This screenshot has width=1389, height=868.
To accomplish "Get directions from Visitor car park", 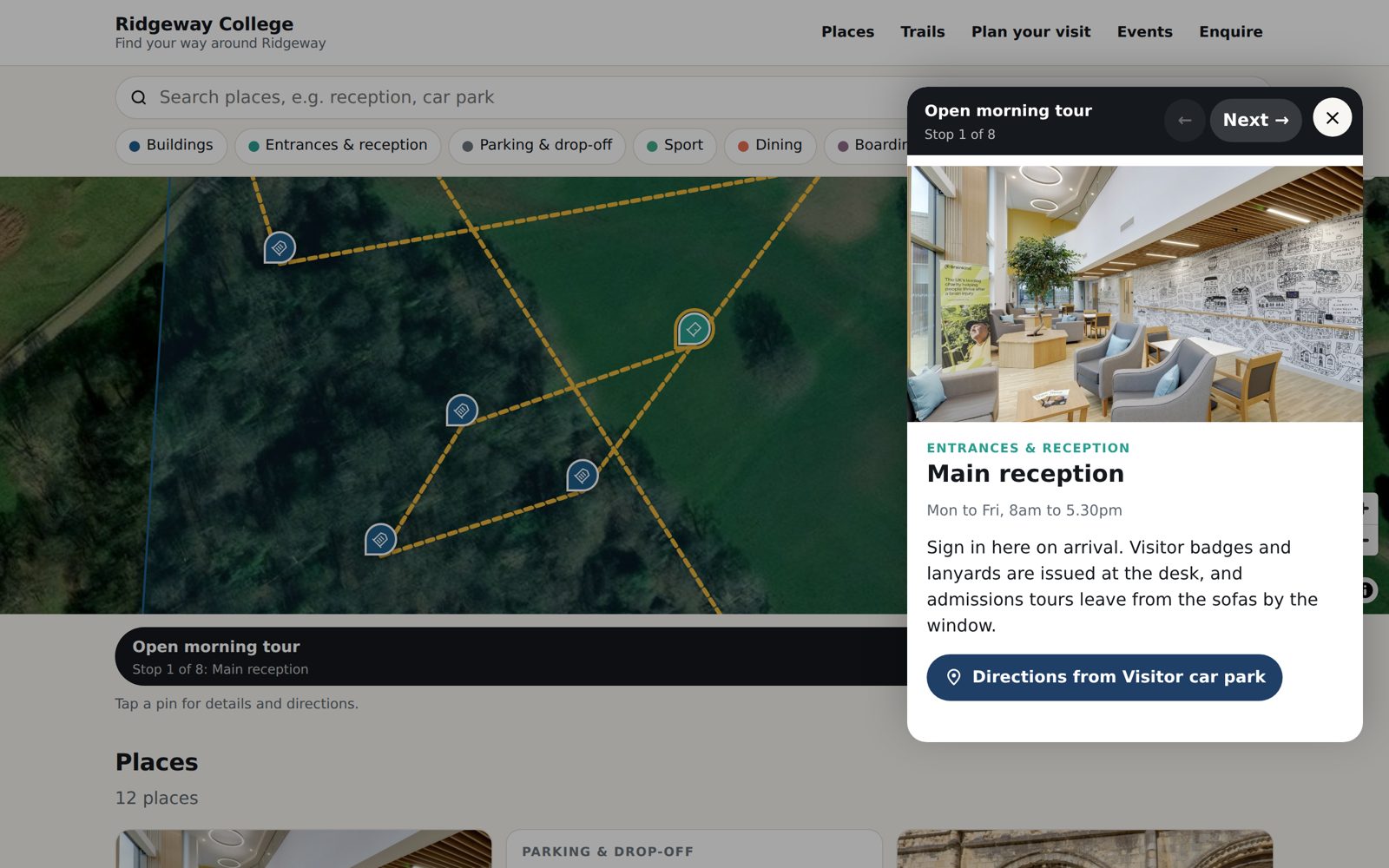I will click(1103, 677).
